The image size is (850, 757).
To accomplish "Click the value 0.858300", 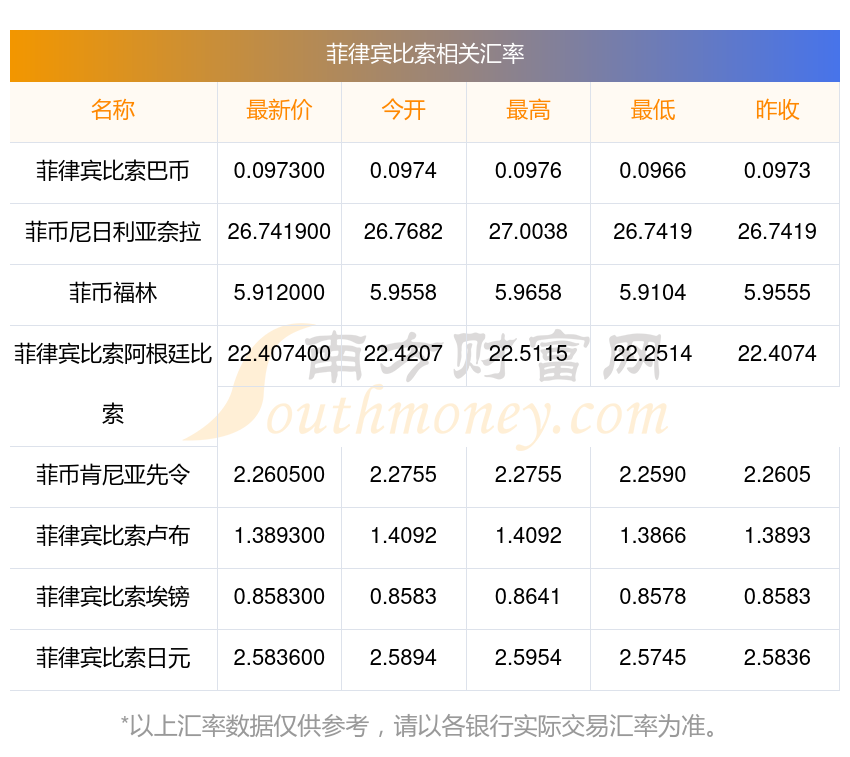I will tap(279, 597).
